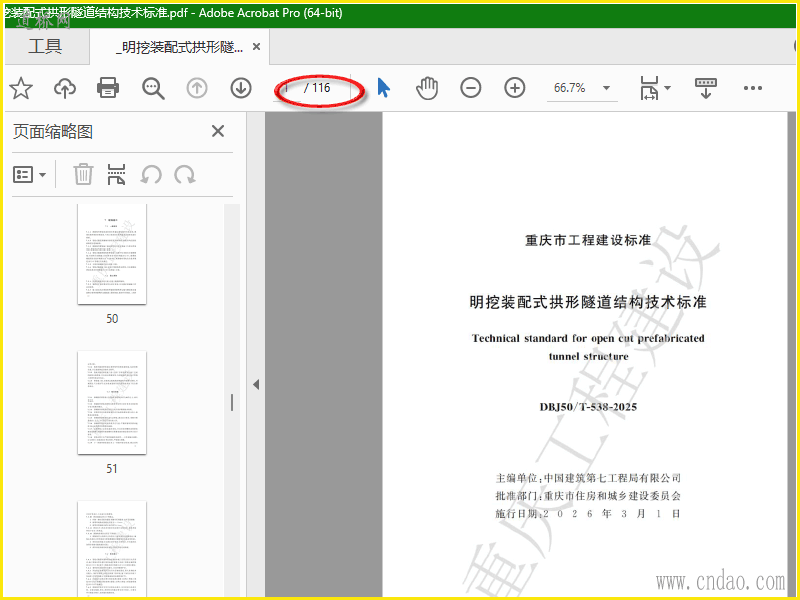Click the English title Technical standard line
800x600 pixels.
click(x=588, y=338)
